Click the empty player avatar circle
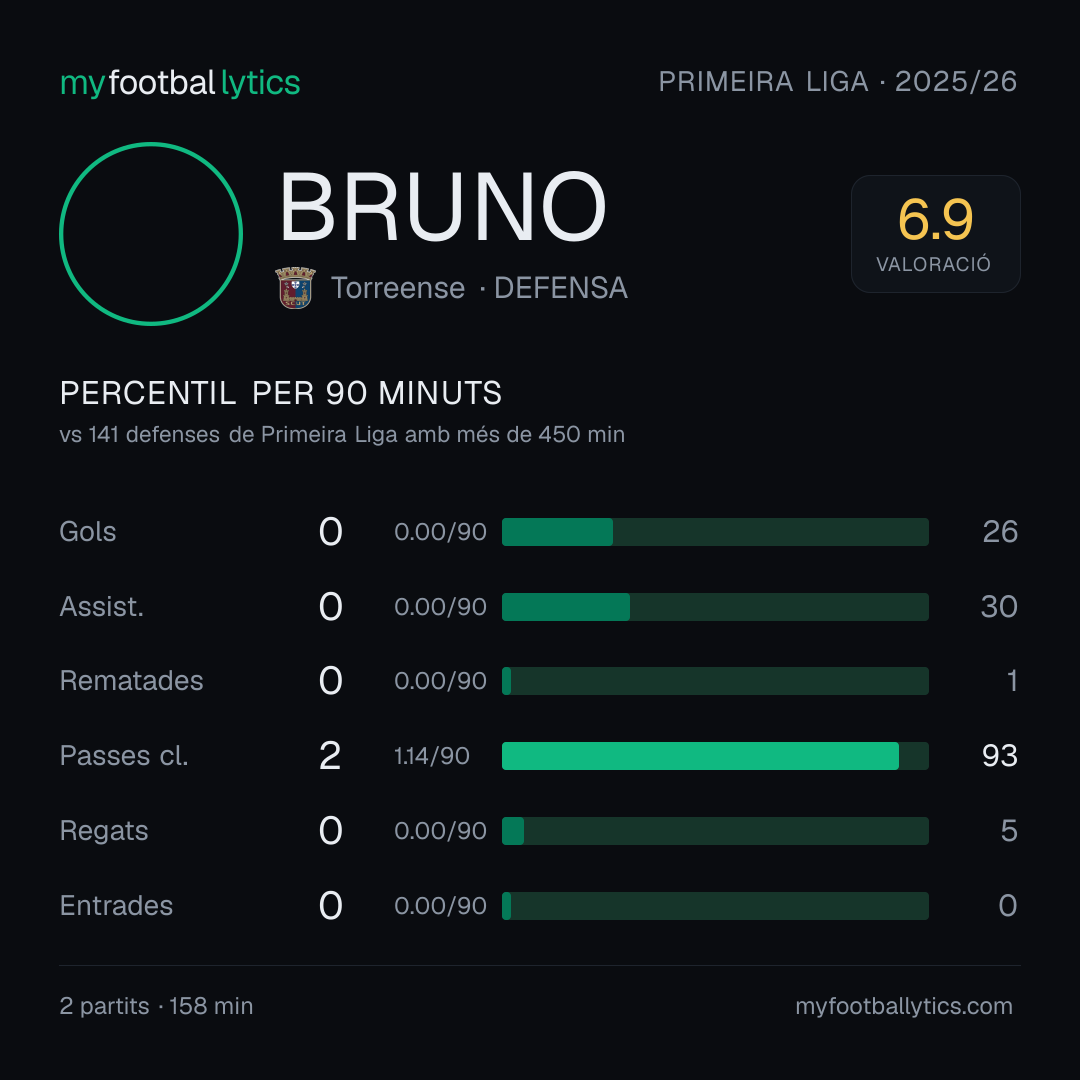Viewport: 1080px width, 1080px height. coord(151,233)
